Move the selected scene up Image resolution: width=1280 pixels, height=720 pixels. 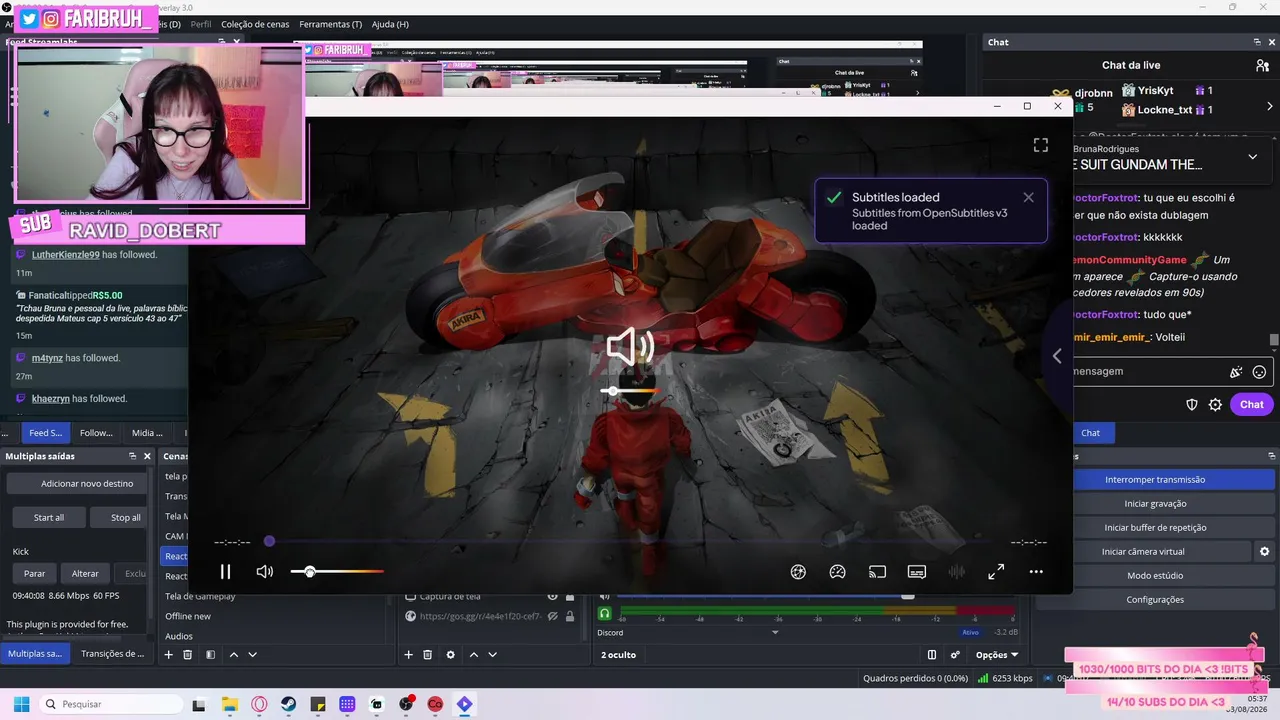click(234, 655)
